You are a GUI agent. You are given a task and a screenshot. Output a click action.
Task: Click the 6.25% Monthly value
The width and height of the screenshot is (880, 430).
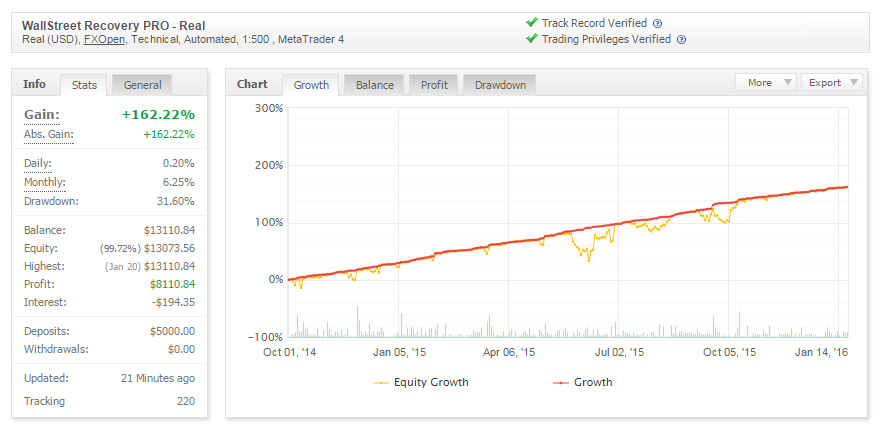click(178, 182)
